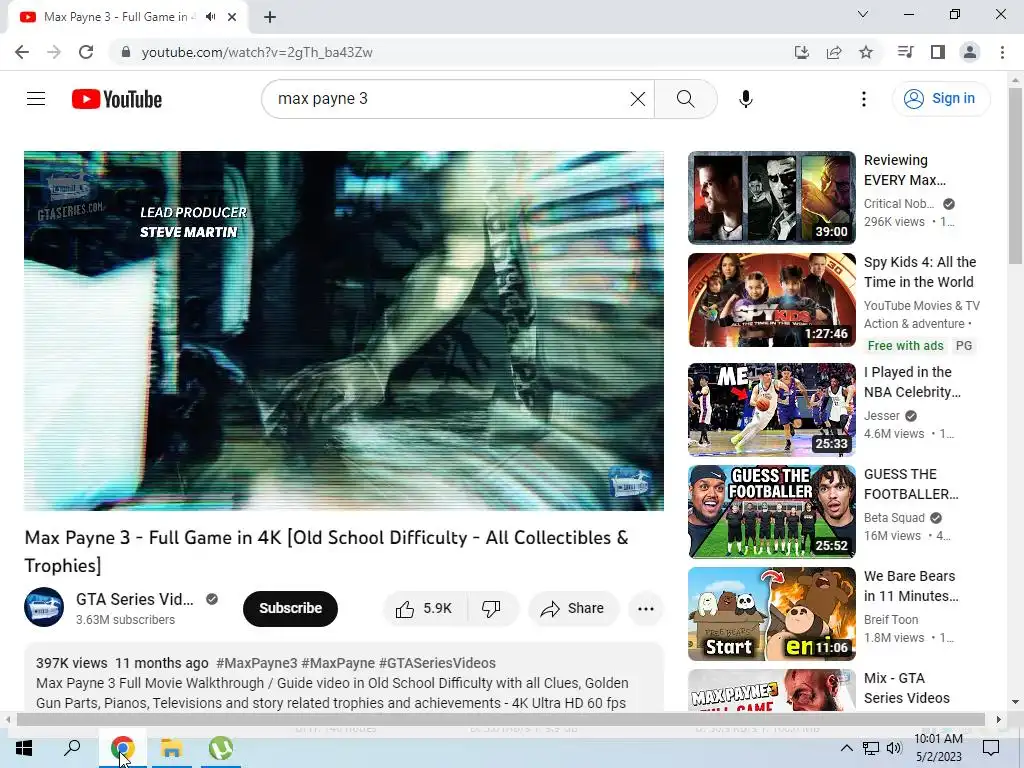The width and height of the screenshot is (1024, 768).
Task: Open more actions ellipsis under video
Action: (x=645, y=609)
